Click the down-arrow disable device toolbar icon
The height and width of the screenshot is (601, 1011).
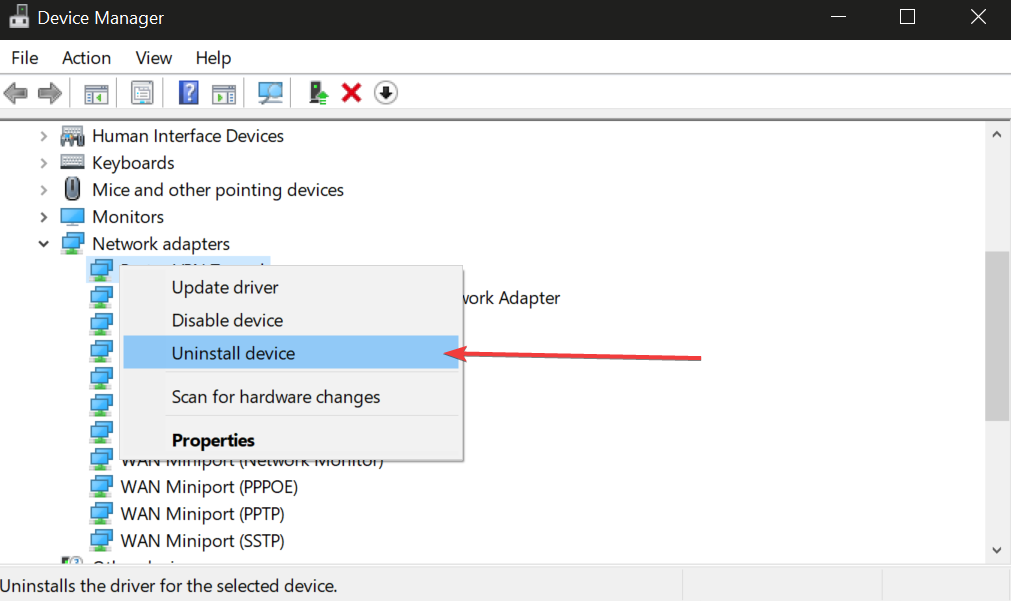[386, 93]
